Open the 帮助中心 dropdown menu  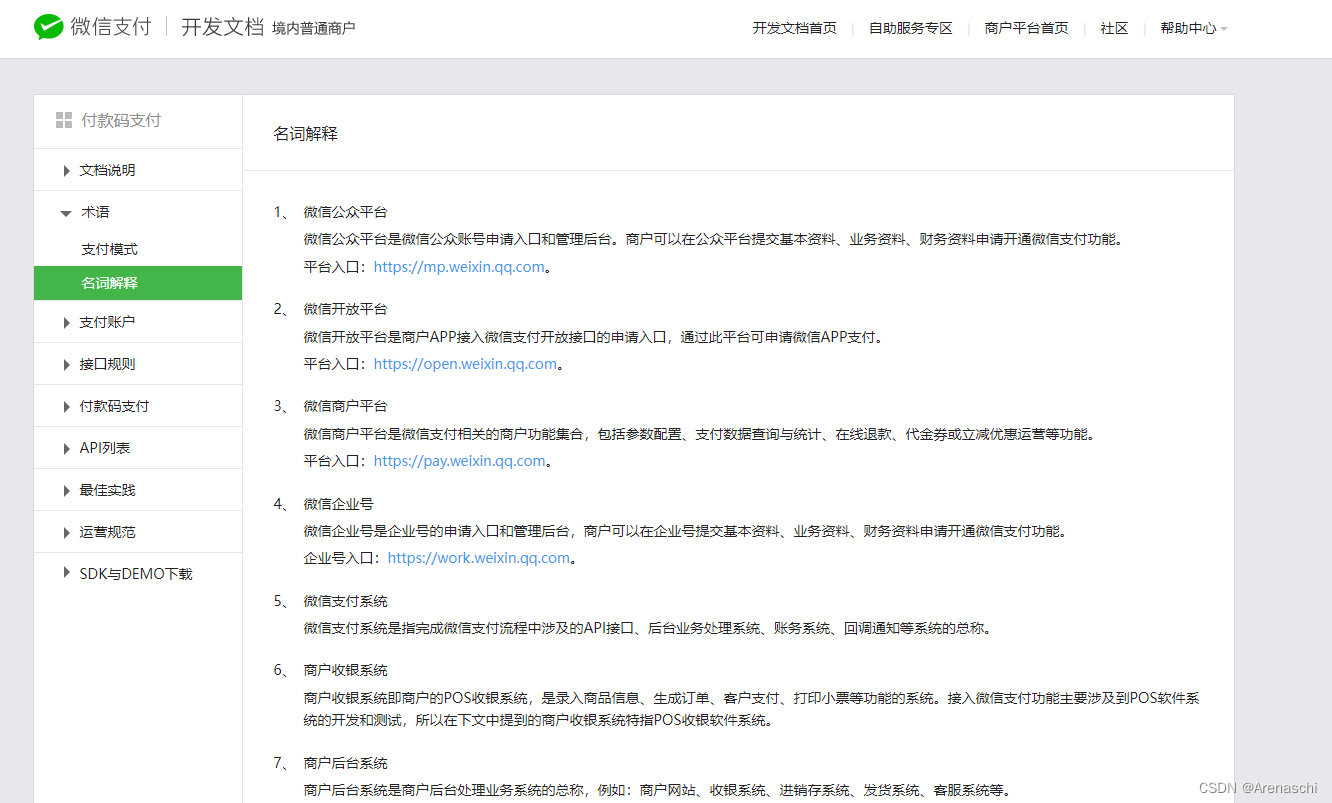click(x=1190, y=28)
